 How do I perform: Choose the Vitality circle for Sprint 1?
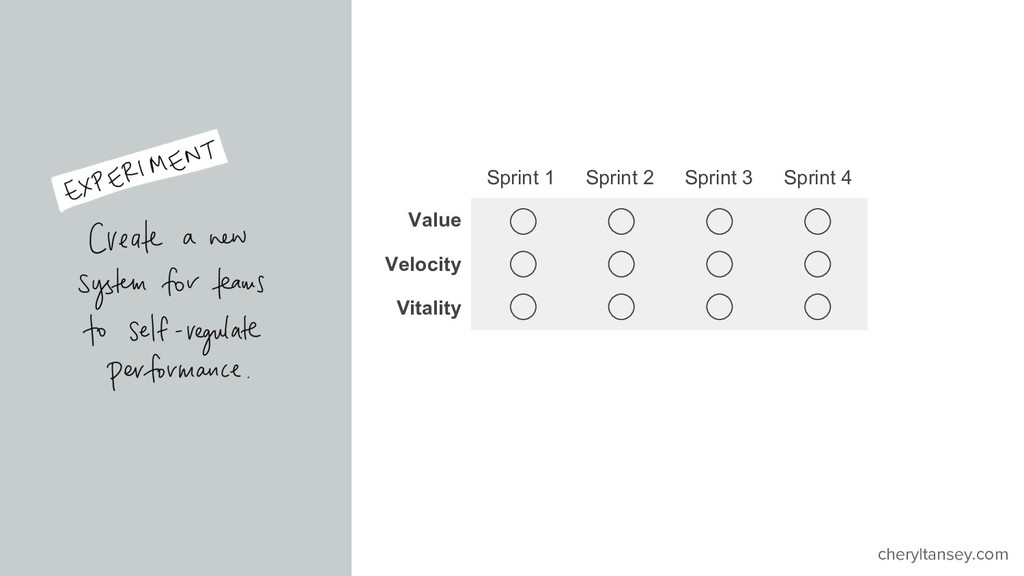pos(523,307)
